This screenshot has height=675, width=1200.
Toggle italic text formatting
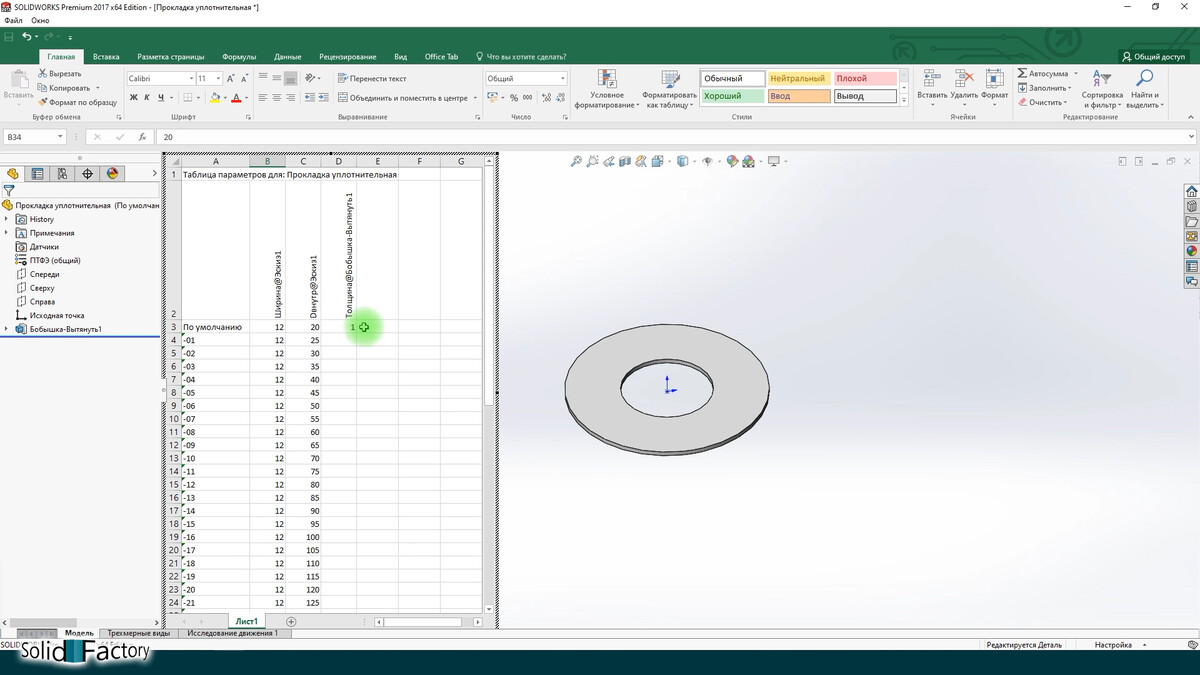click(x=146, y=98)
